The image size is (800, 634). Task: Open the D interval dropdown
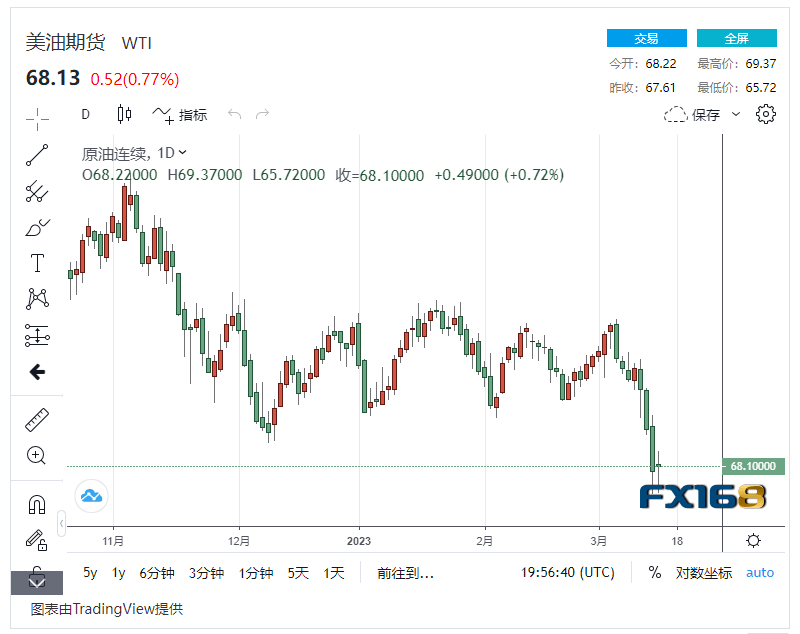coord(86,114)
